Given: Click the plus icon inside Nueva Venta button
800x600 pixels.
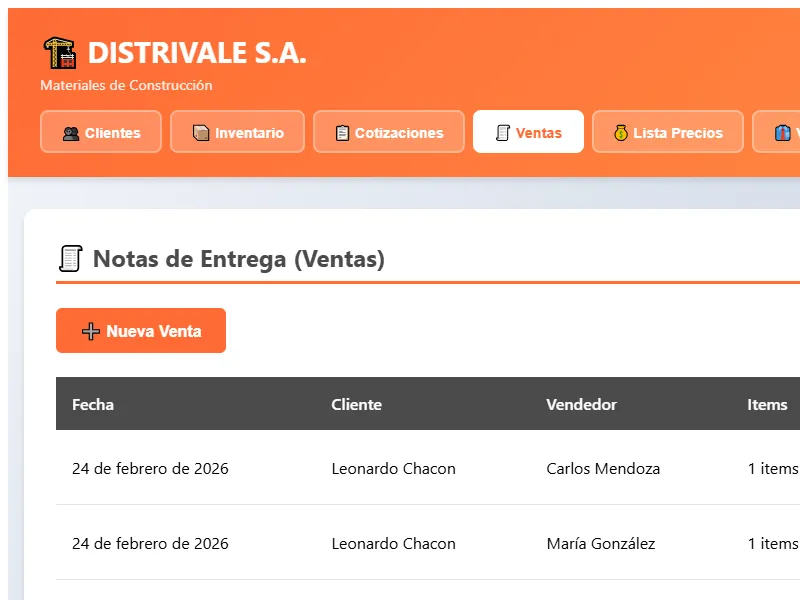Looking at the screenshot, I should tap(91, 330).
